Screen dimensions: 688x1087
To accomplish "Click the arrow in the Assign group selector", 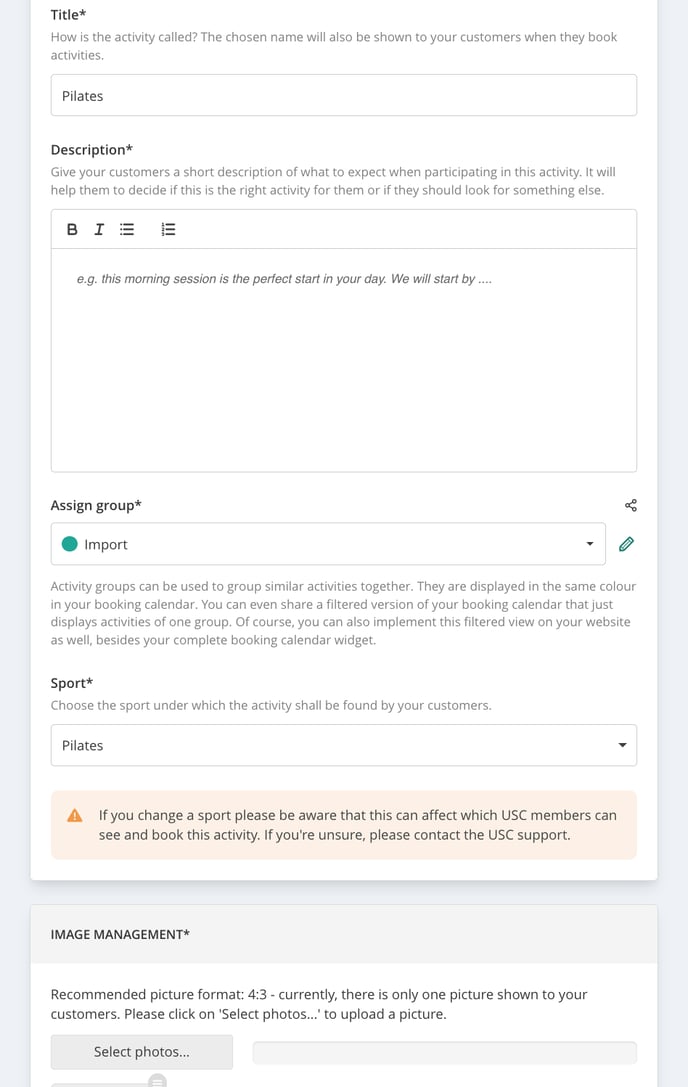I will (x=590, y=544).
